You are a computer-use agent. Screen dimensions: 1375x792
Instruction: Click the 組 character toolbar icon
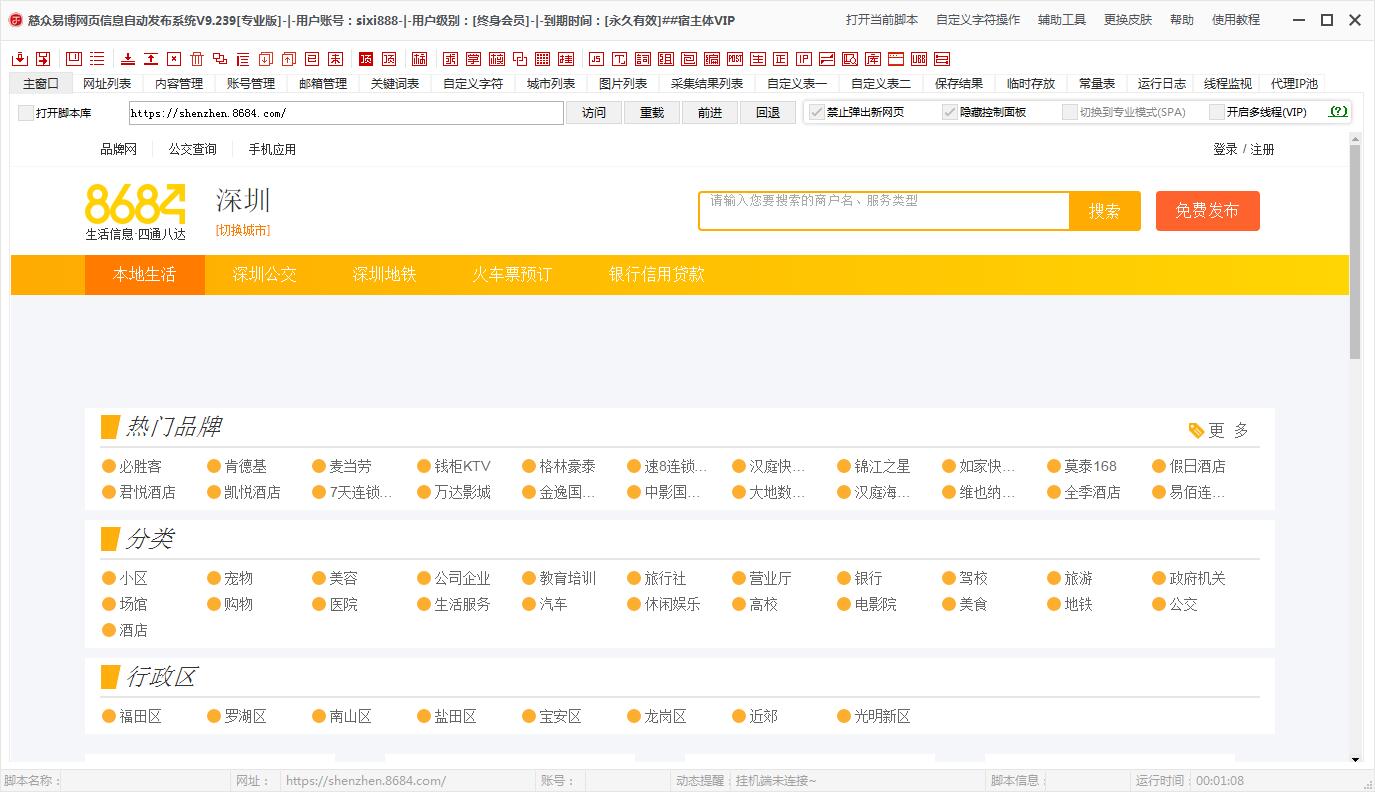[665, 59]
